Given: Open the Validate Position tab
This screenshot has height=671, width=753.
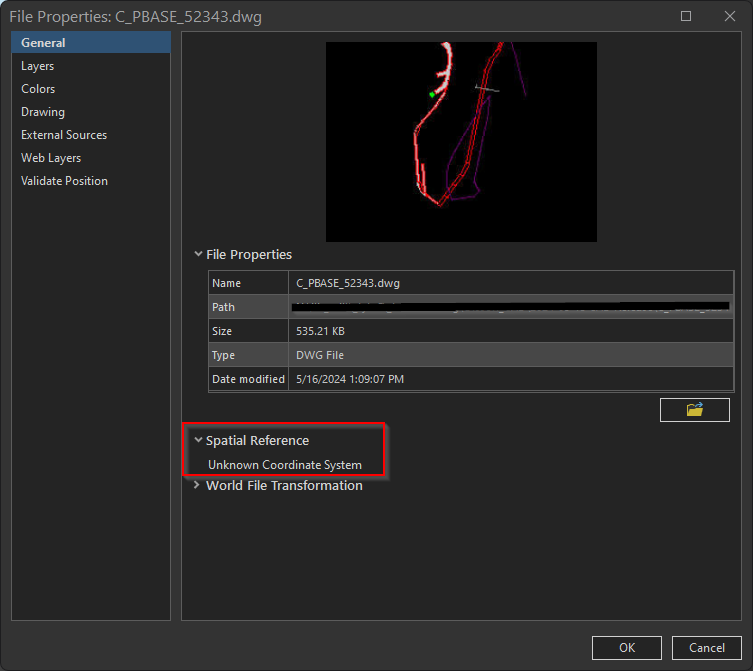Looking at the screenshot, I should [91, 181].
